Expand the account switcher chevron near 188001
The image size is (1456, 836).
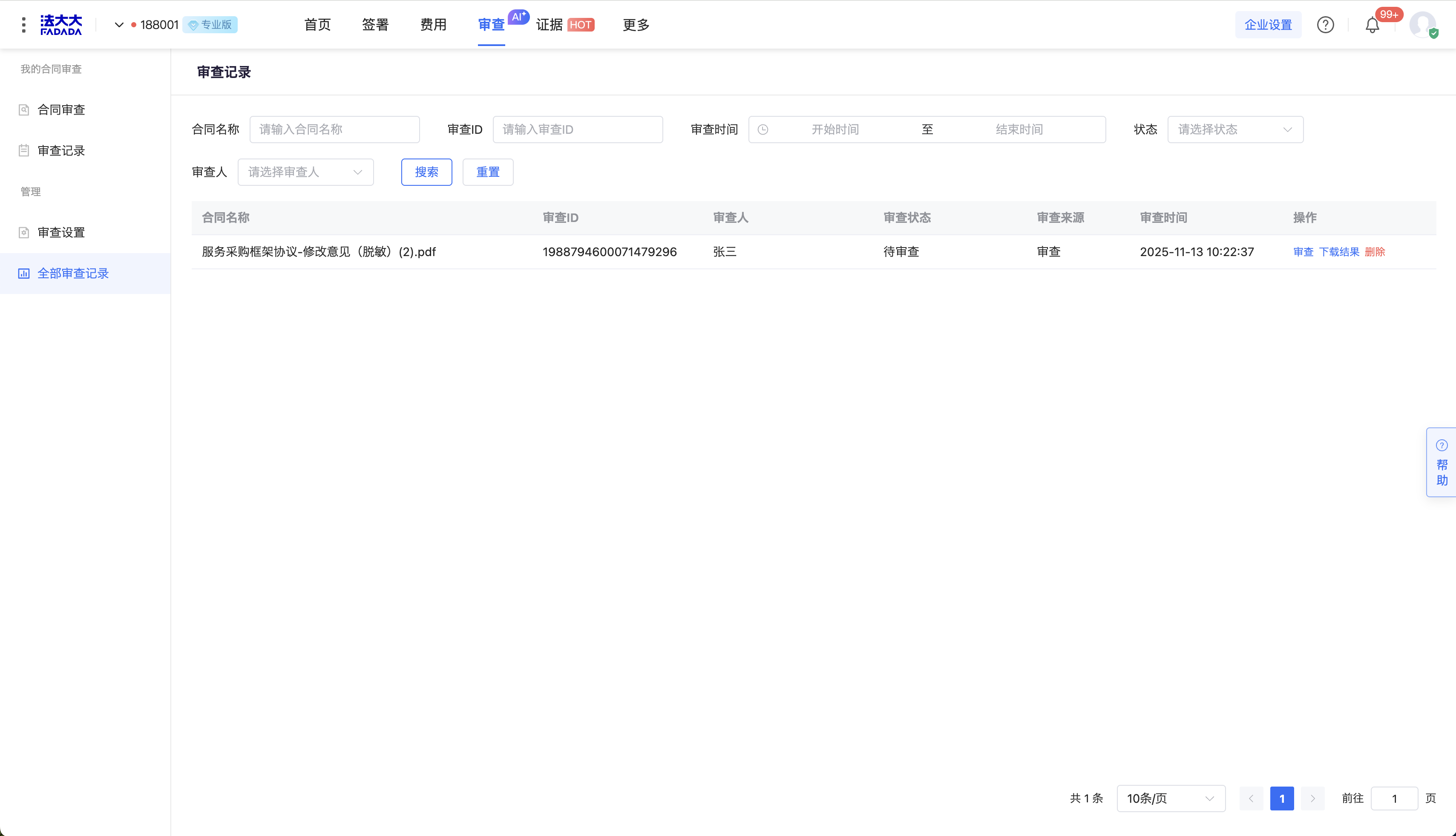coord(119,25)
